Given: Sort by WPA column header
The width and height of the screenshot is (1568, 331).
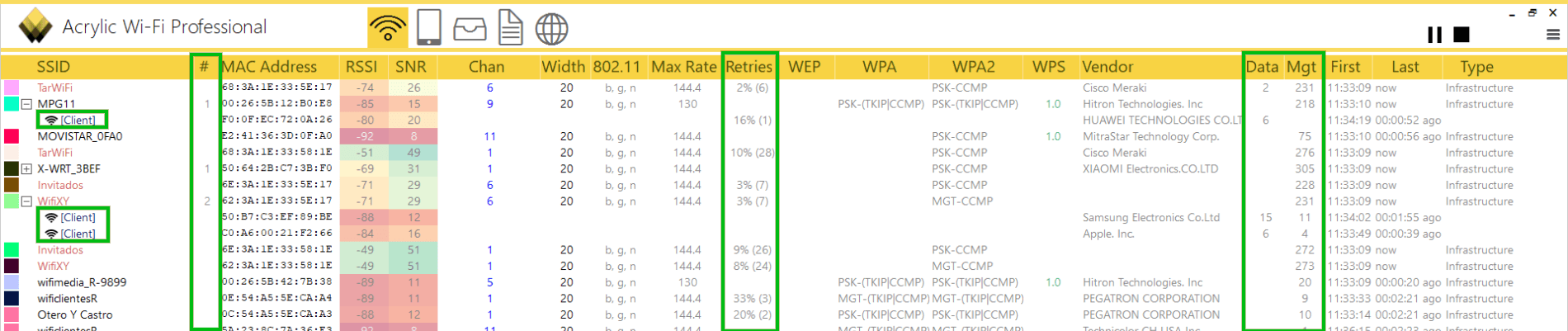Looking at the screenshot, I should (x=880, y=67).
